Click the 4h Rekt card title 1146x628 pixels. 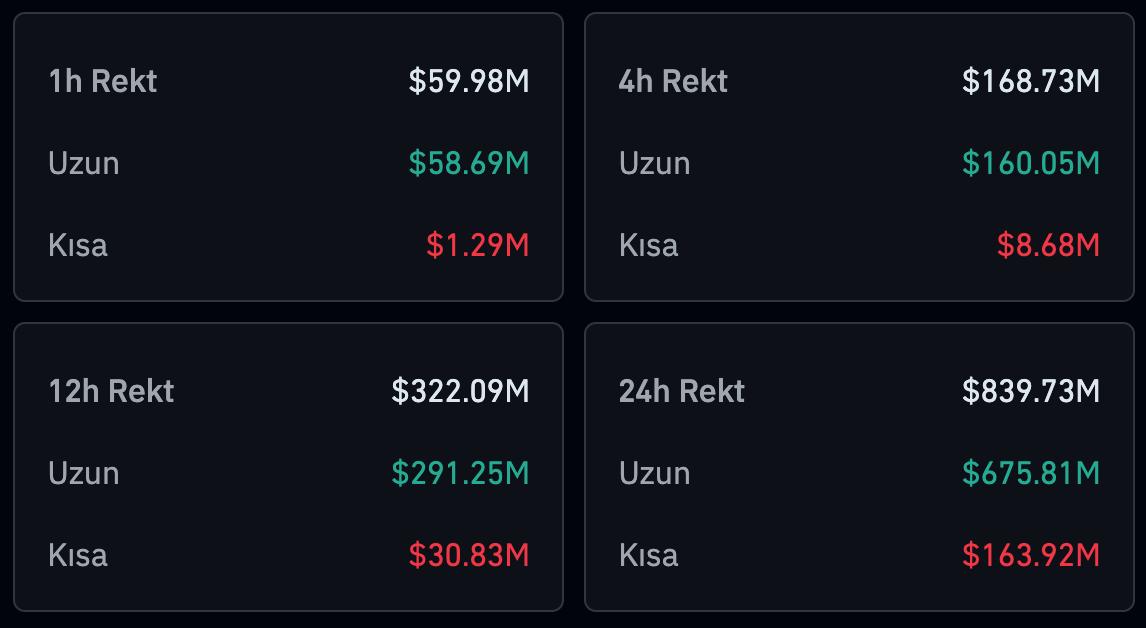coord(673,81)
